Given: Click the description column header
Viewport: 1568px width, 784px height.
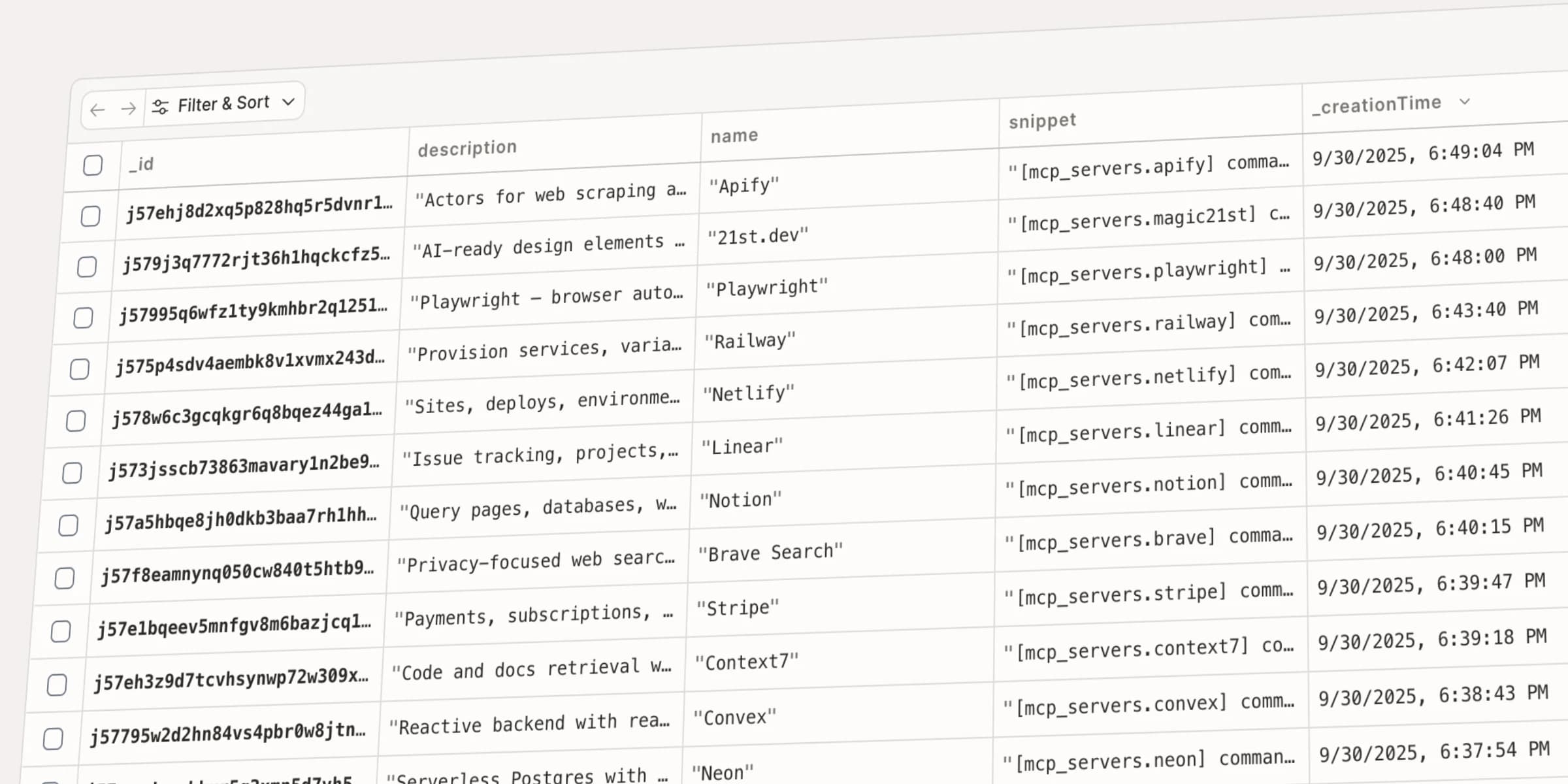Looking at the screenshot, I should [x=467, y=148].
